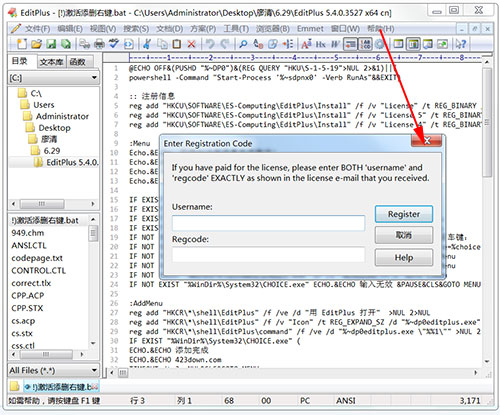
Task: Toggle the Hex viewer Hx icon
Action: (x=321, y=44)
